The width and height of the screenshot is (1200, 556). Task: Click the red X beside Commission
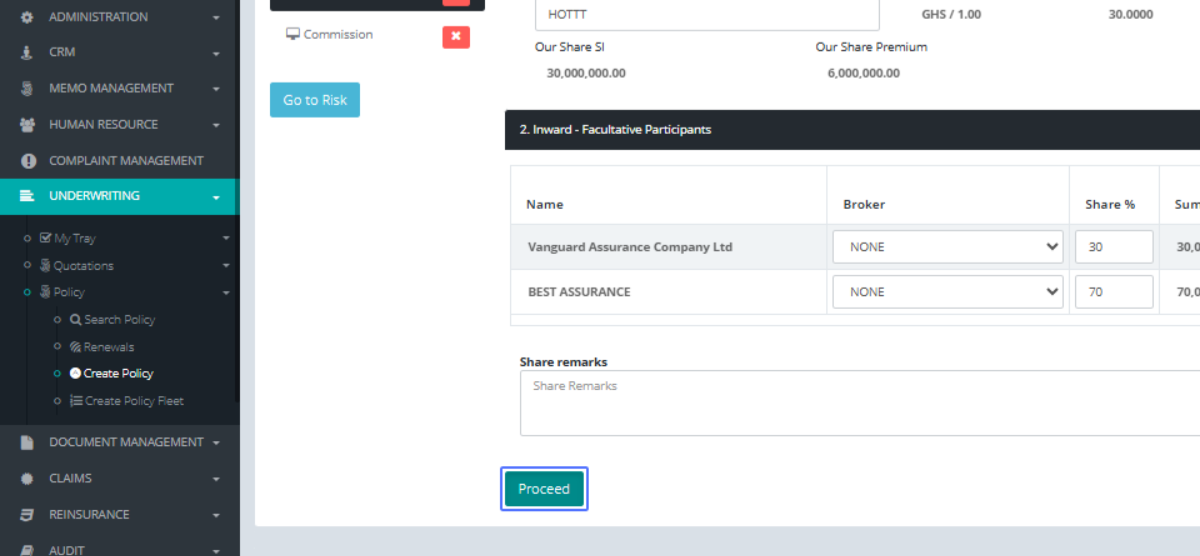456,36
